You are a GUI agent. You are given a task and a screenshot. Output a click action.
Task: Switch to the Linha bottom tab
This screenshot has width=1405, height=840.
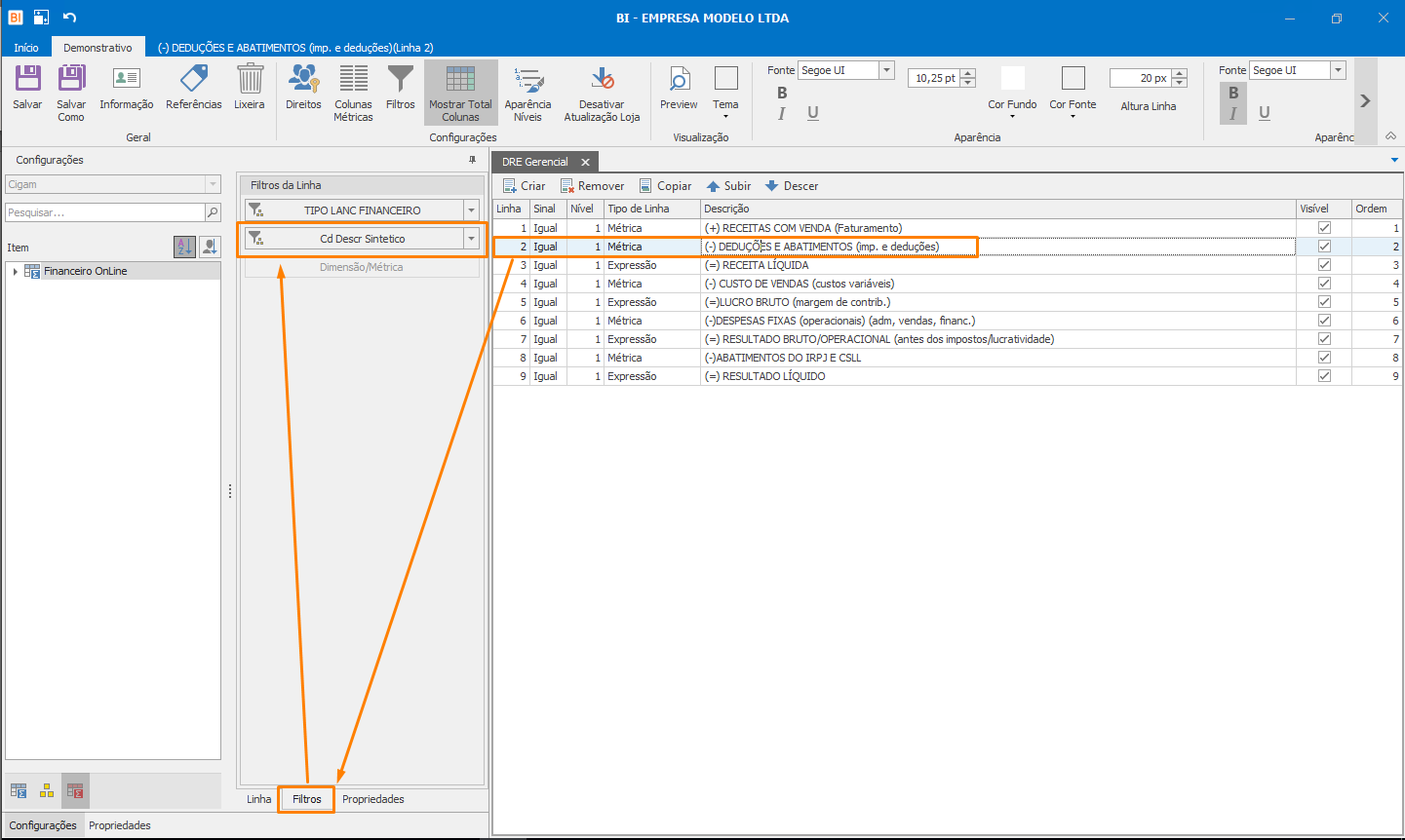pyautogui.click(x=259, y=799)
